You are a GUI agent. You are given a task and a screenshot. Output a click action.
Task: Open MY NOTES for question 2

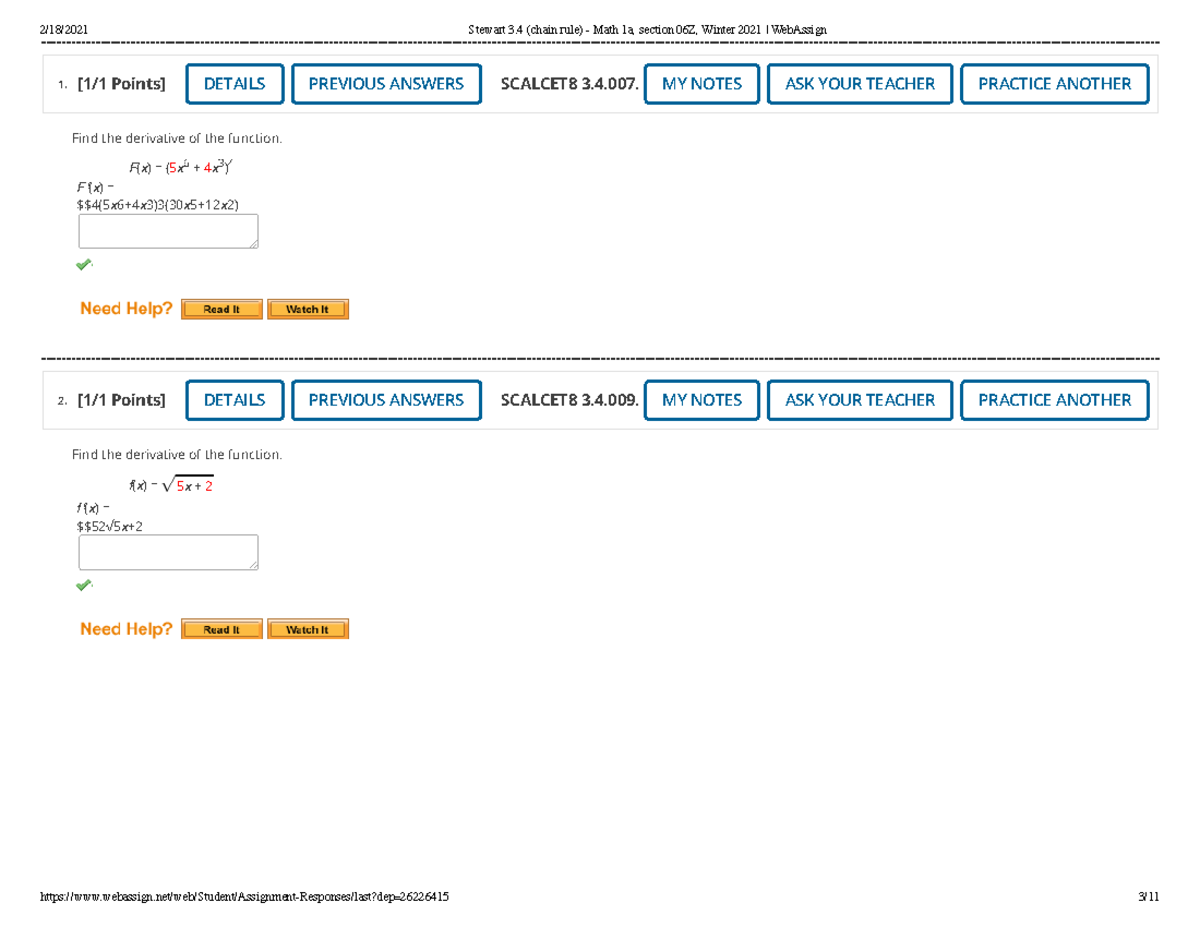coord(702,400)
